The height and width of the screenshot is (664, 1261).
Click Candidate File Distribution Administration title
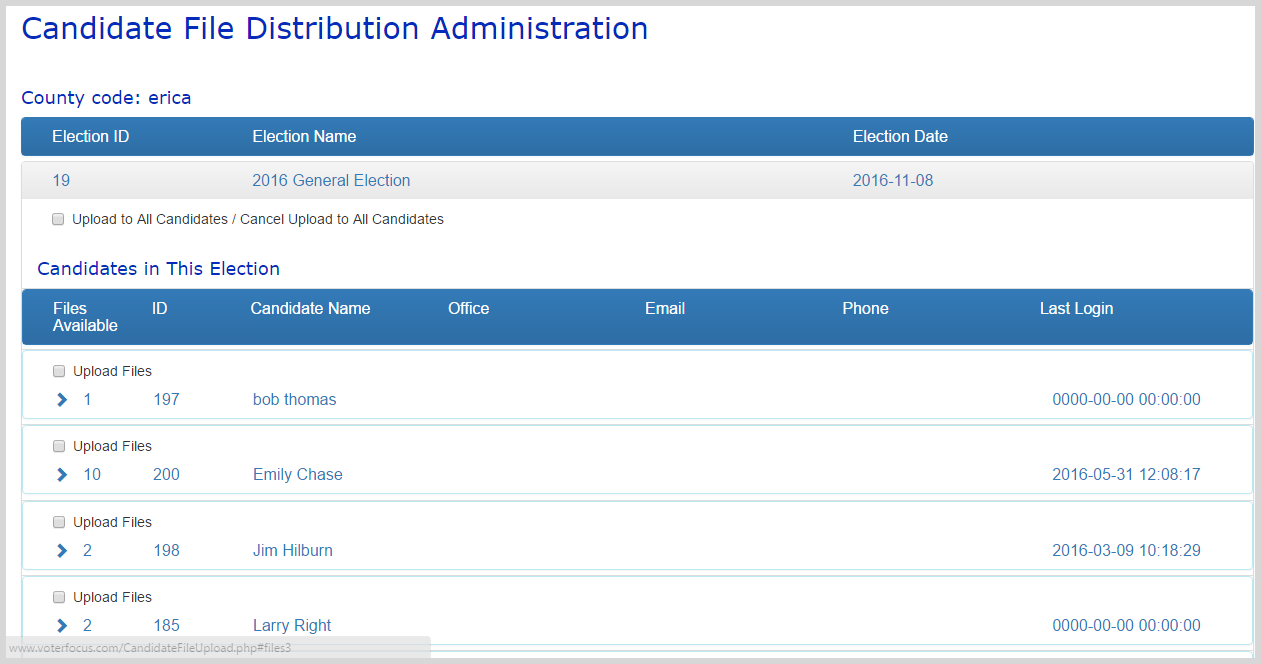click(335, 28)
